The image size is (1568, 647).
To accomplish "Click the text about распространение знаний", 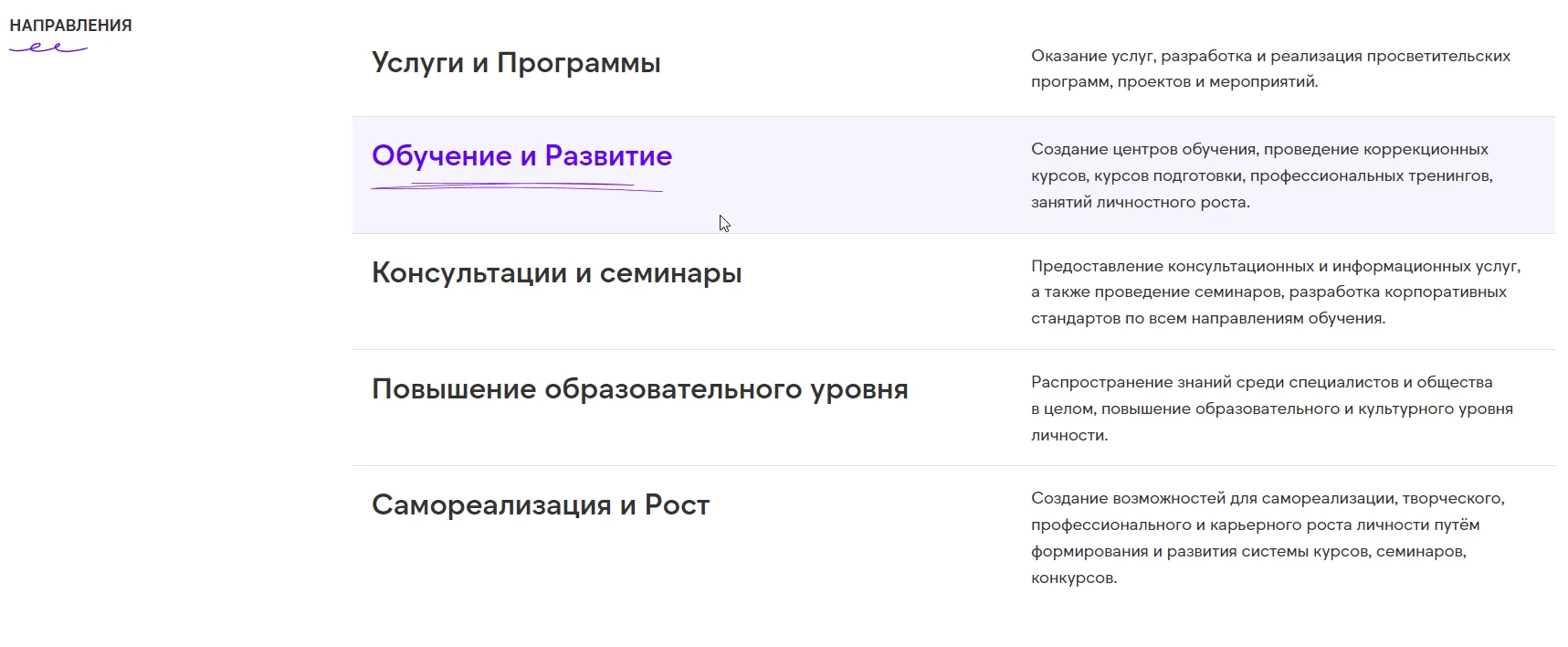I will tap(1269, 410).
